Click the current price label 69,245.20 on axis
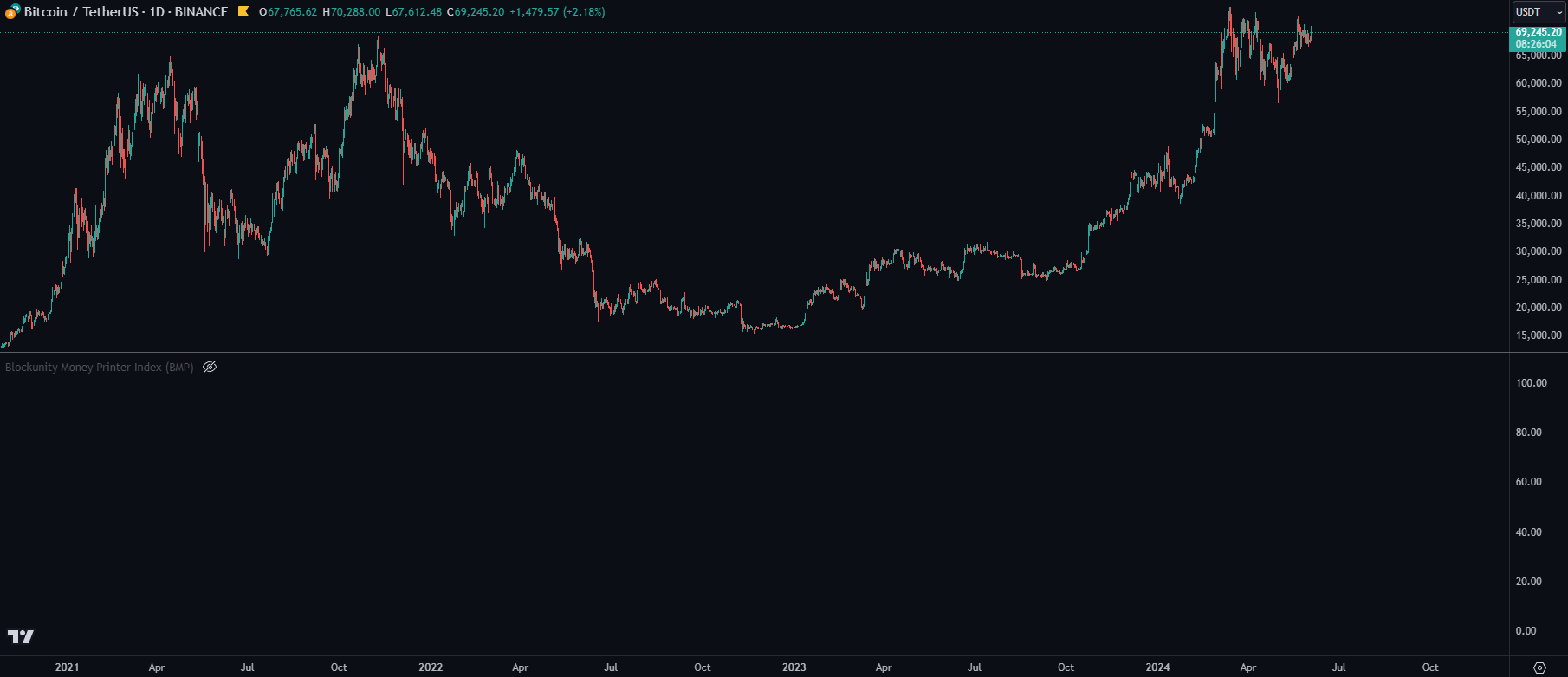Image resolution: width=1568 pixels, height=677 pixels. pos(1539,32)
